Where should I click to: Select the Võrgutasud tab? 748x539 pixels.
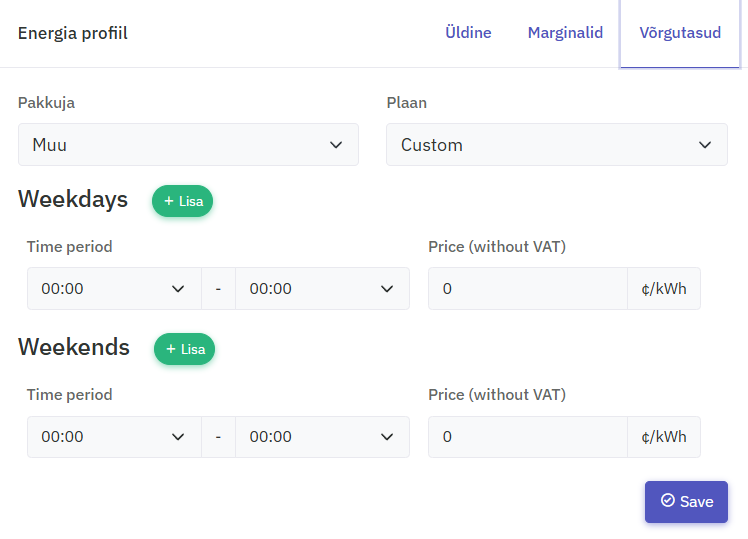pos(680,33)
